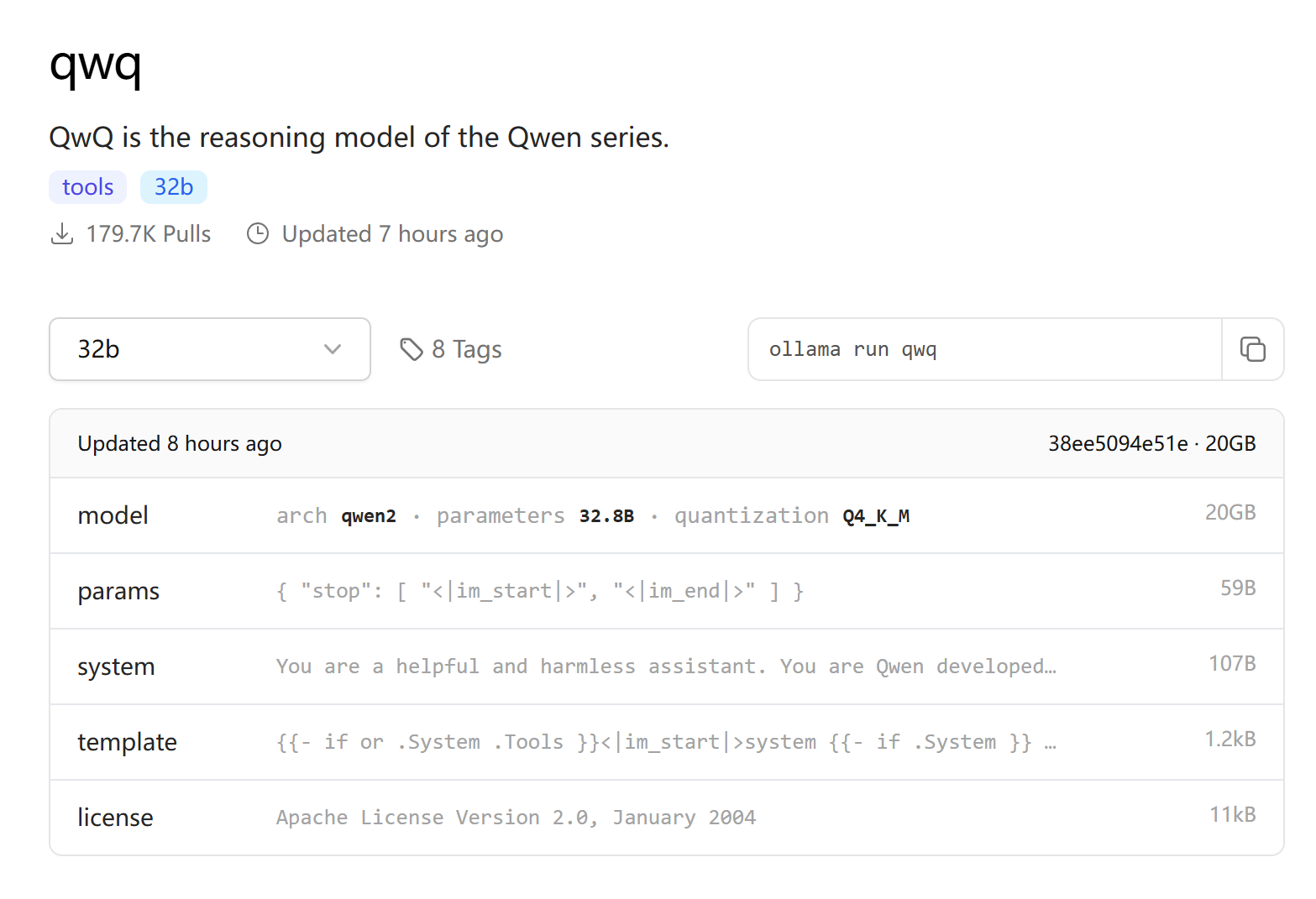Click the qwq page title

[96, 65]
